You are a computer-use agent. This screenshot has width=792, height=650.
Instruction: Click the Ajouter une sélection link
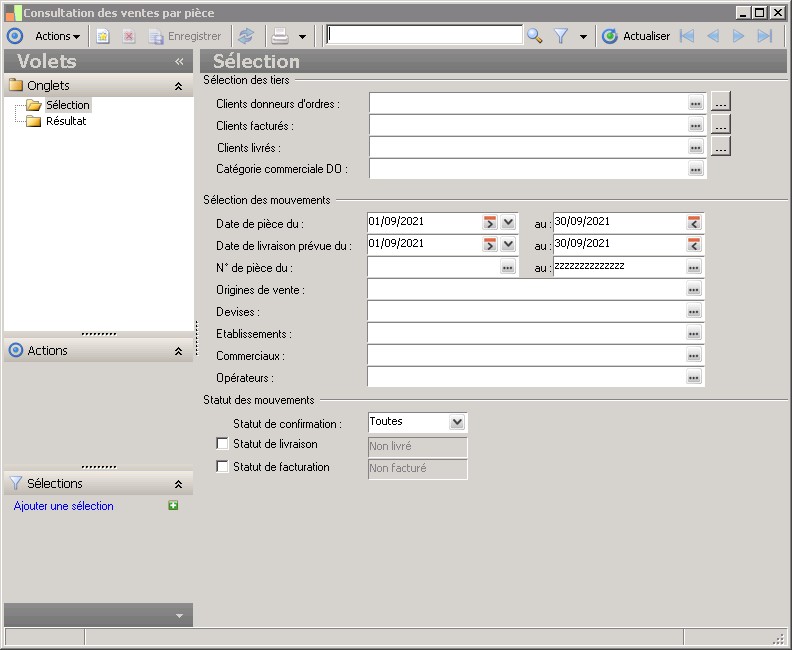(64, 506)
